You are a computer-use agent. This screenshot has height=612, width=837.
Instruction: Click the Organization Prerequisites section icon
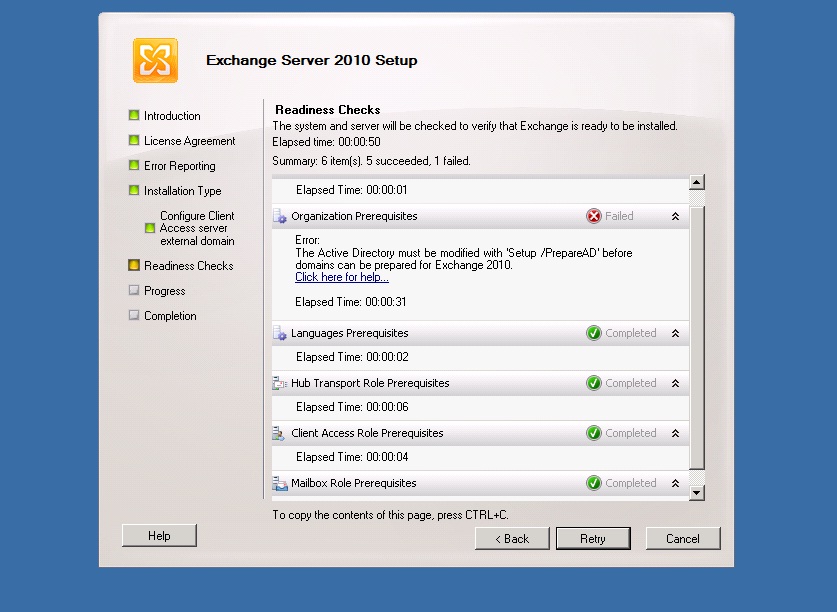tap(280, 216)
